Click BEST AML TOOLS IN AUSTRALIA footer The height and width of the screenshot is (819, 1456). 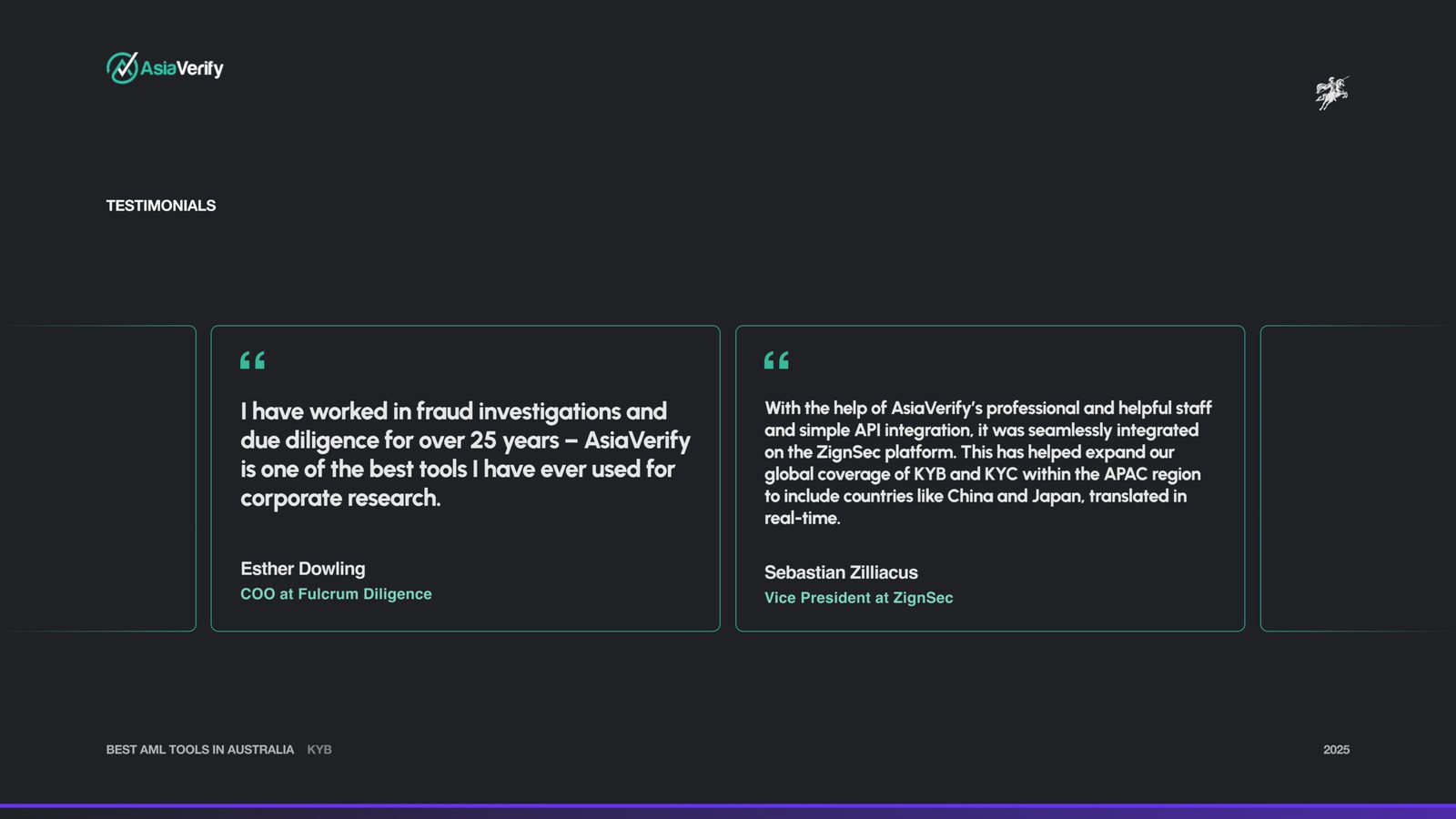pyautogui.click(x=200, y=750)
